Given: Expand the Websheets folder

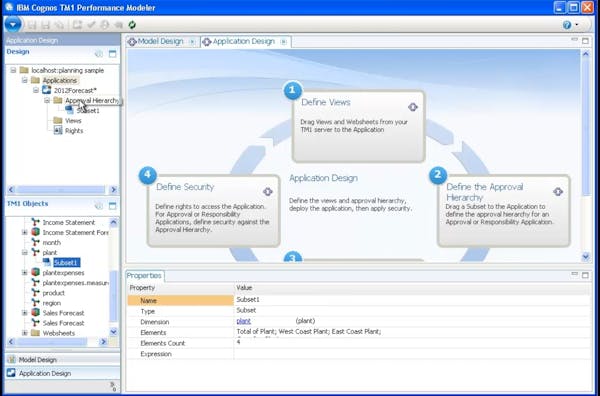Looking at the screenshot, I should point(24,333).
